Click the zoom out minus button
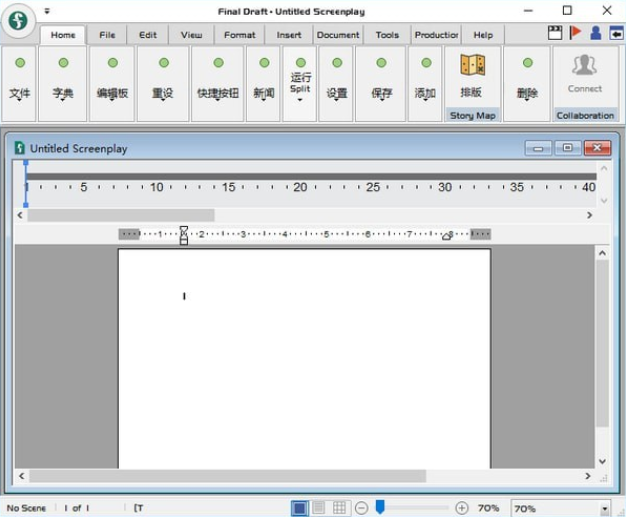This screenshot has width=626, height=517. tap(362, 508)
